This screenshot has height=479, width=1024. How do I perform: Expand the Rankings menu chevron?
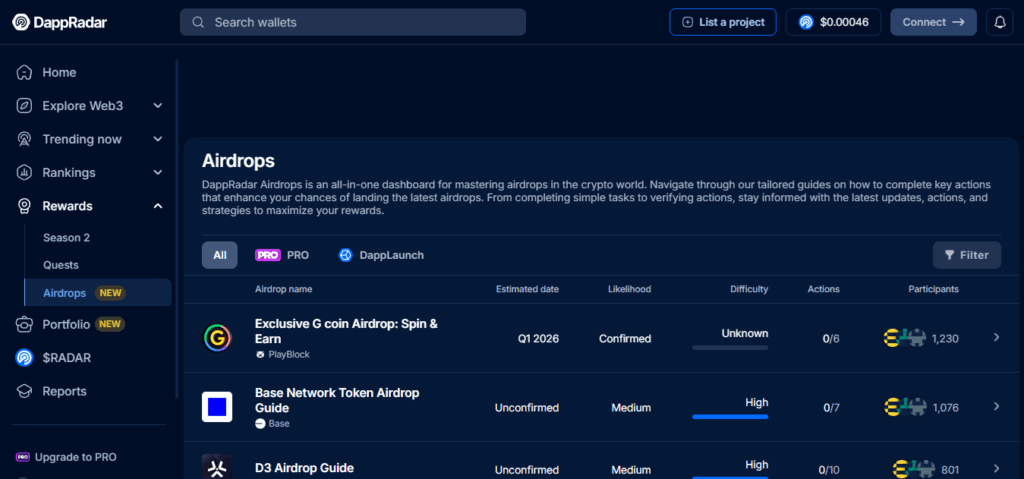(157, 173)
